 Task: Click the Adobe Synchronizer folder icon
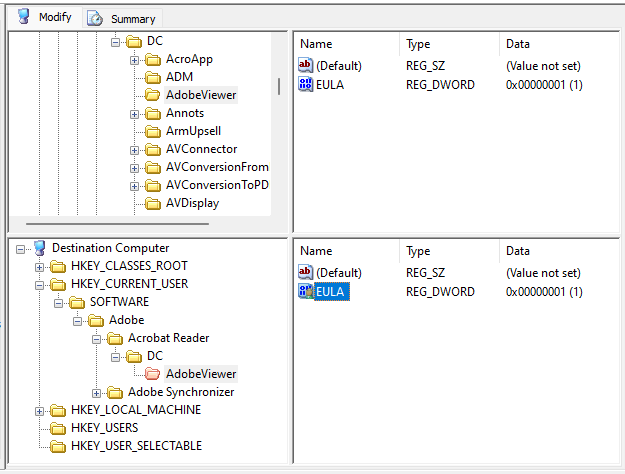115,392
